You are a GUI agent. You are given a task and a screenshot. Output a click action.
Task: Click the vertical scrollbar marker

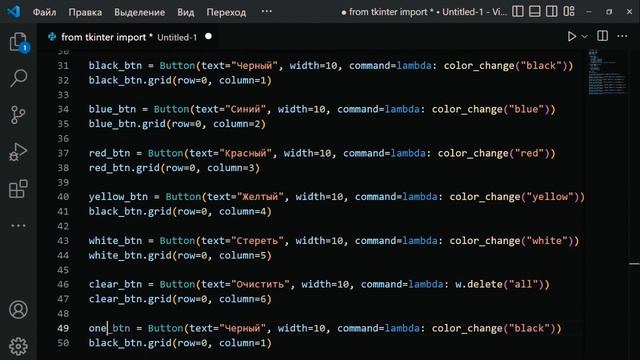pos(634,264)
